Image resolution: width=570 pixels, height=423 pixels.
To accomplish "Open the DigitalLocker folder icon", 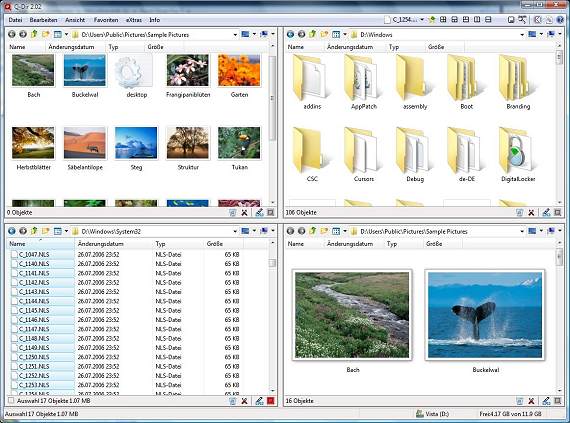I will 518,150.
